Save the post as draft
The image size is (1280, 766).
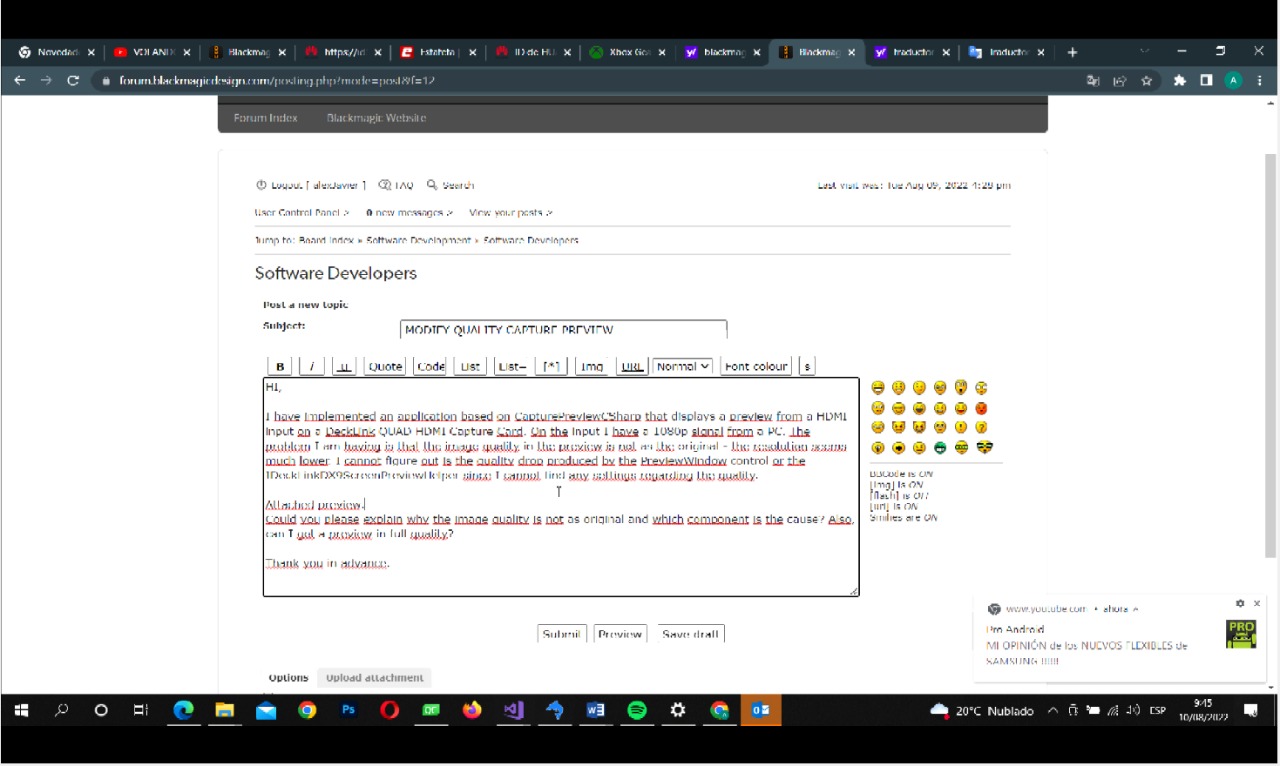690,634
